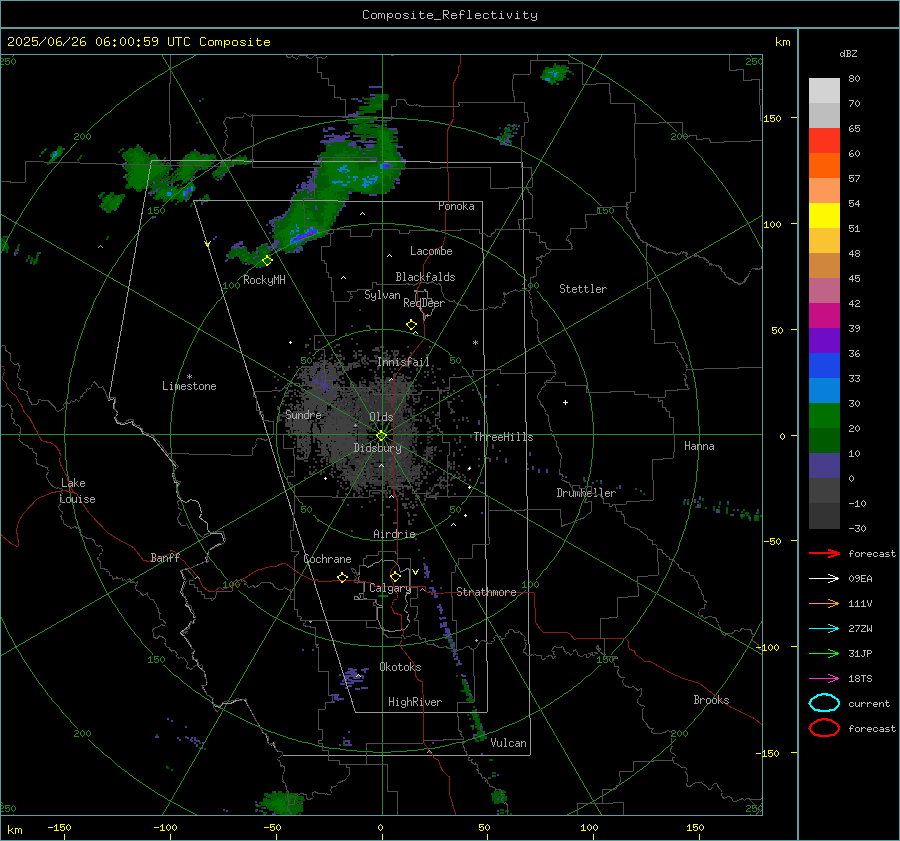The height and width of the screenshot is (841, 900).
Task: Pick the red 65-60 dBZ swatch
Action: click(824, 141)
